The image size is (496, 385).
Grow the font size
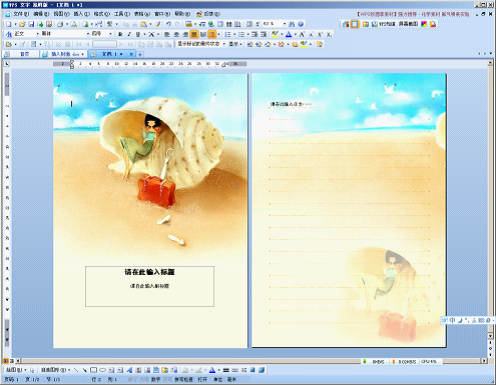point(302,34)
